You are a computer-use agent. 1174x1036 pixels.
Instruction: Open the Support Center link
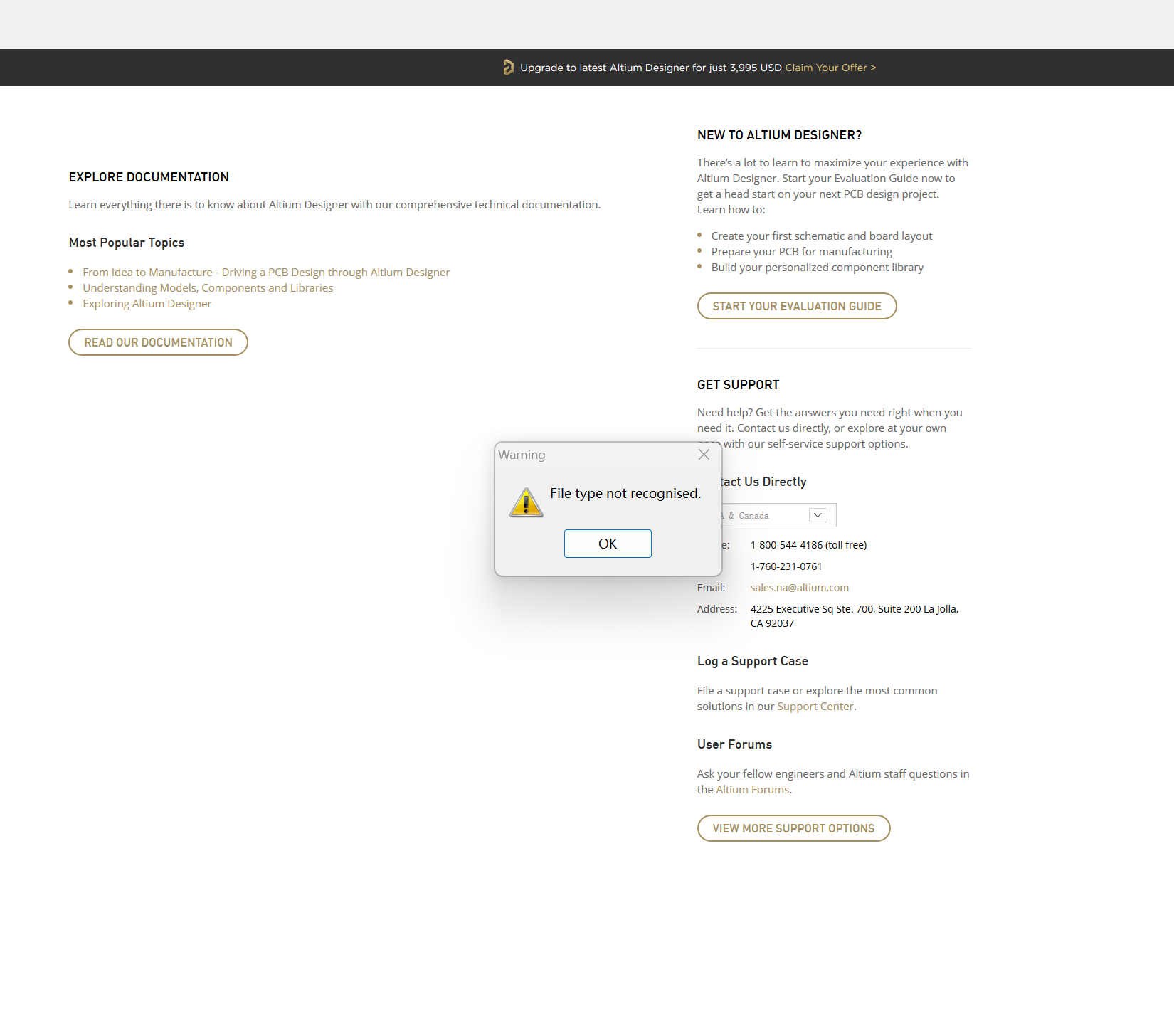[x=815, y=707]
